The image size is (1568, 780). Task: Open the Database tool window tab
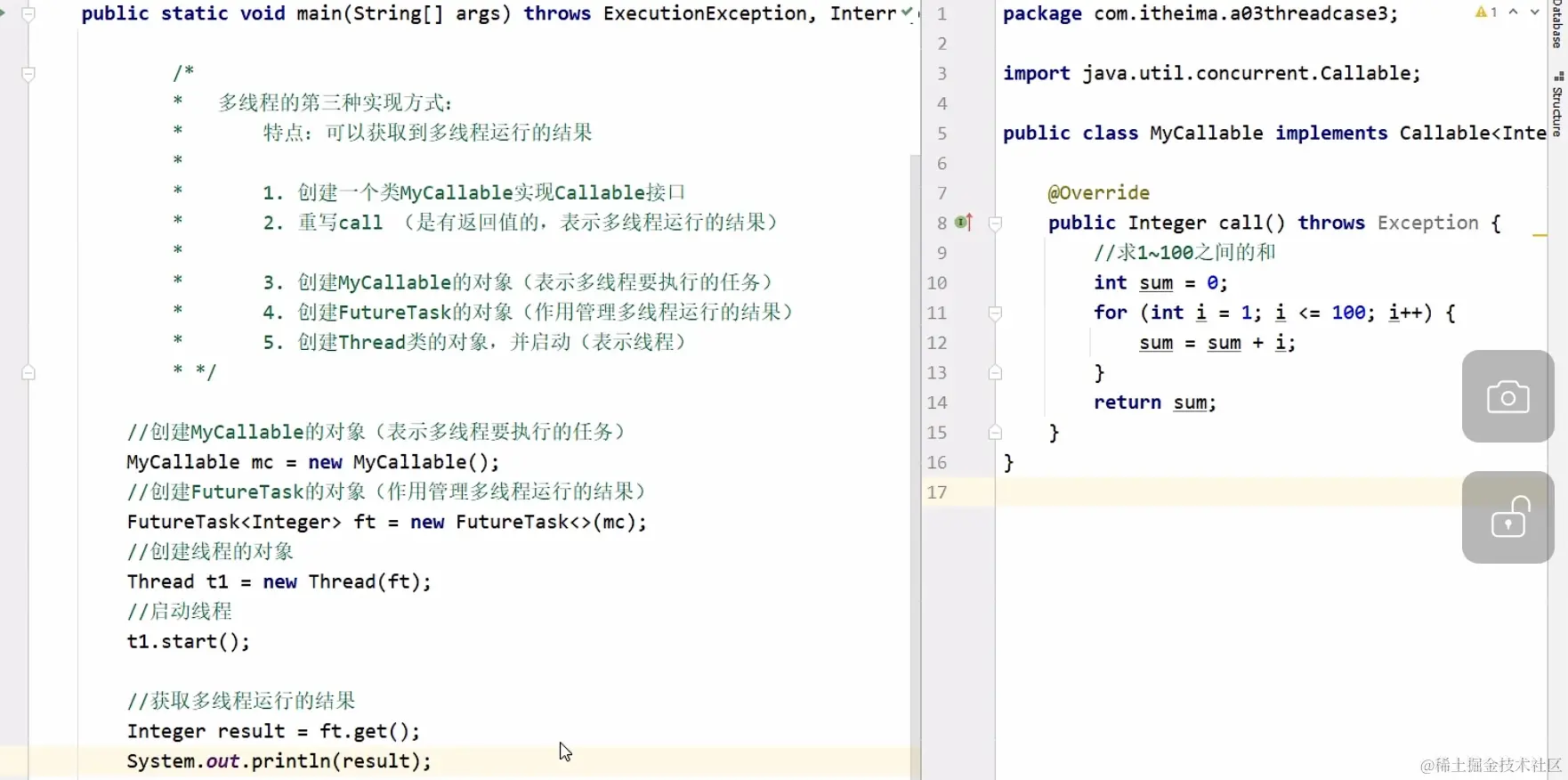coord(1557,25)
